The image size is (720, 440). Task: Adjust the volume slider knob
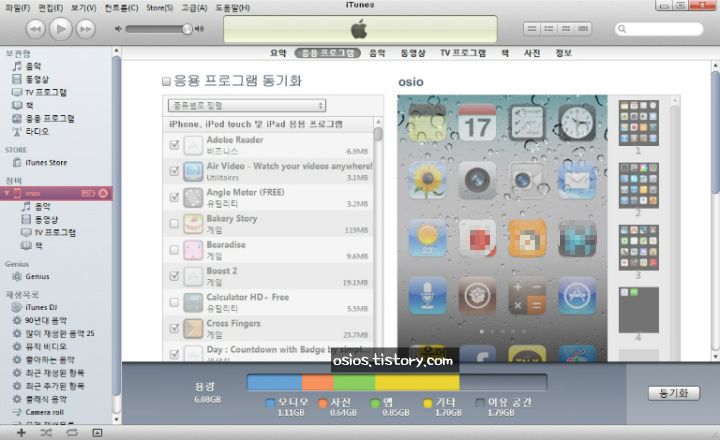[x=187, y=29]
